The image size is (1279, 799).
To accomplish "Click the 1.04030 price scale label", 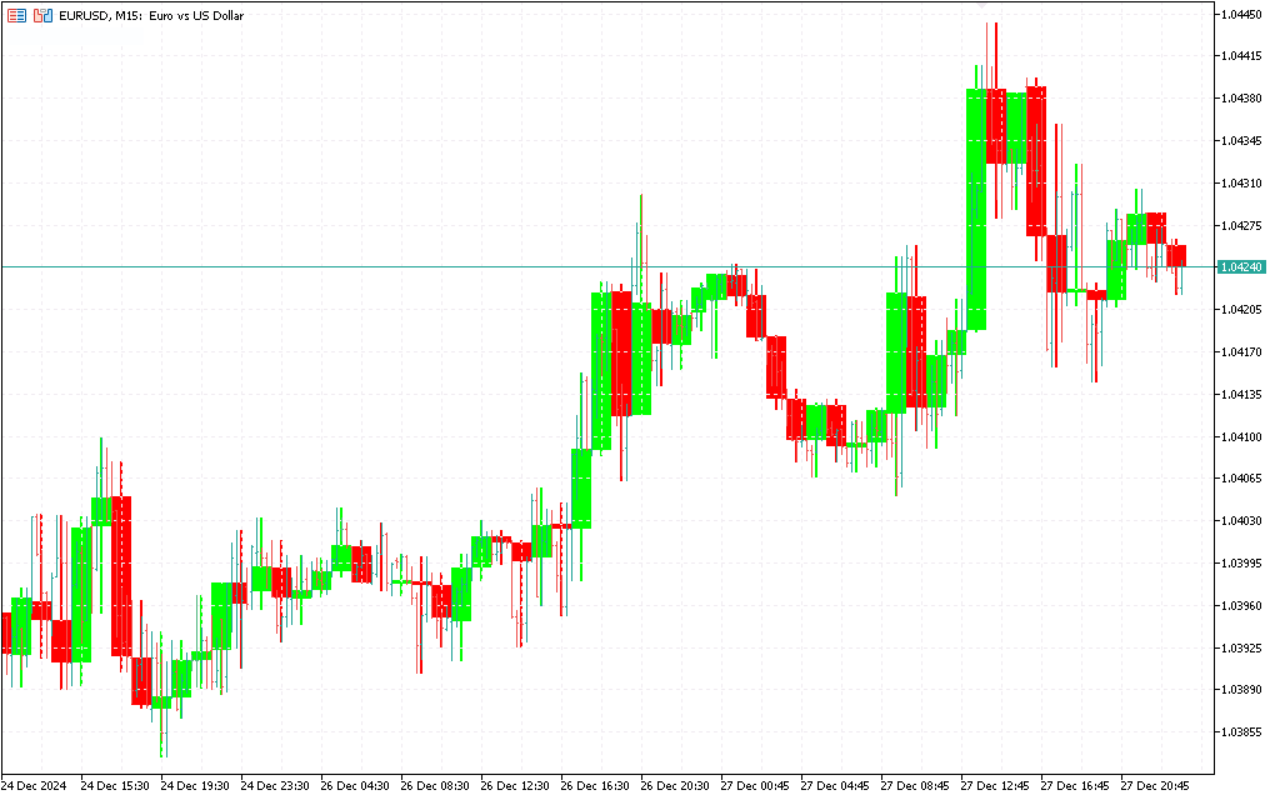I will [1241, 521].
